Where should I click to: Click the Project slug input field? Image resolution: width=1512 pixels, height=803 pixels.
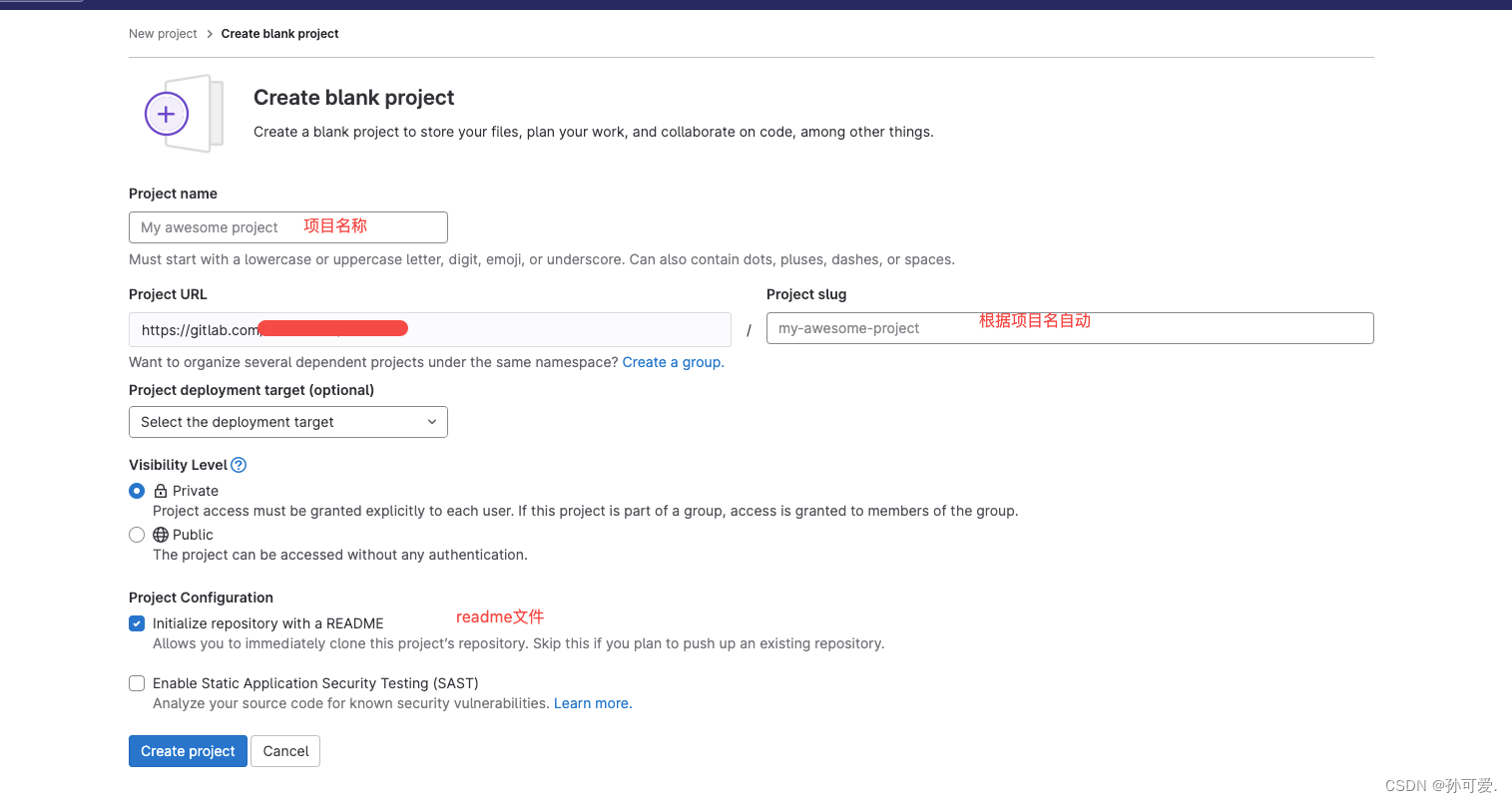1068,327
